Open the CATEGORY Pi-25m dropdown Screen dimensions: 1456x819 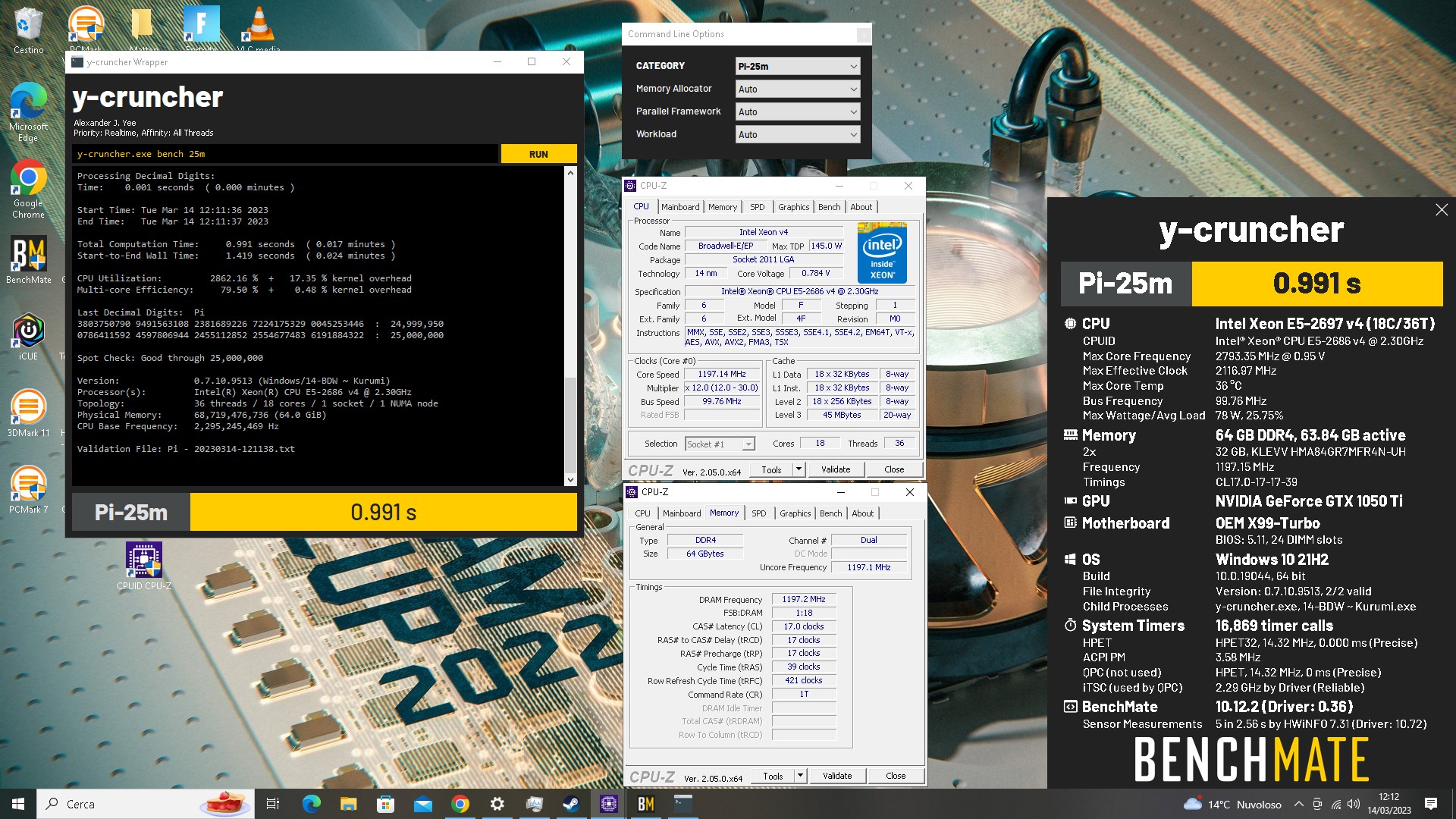click(798, 66)
